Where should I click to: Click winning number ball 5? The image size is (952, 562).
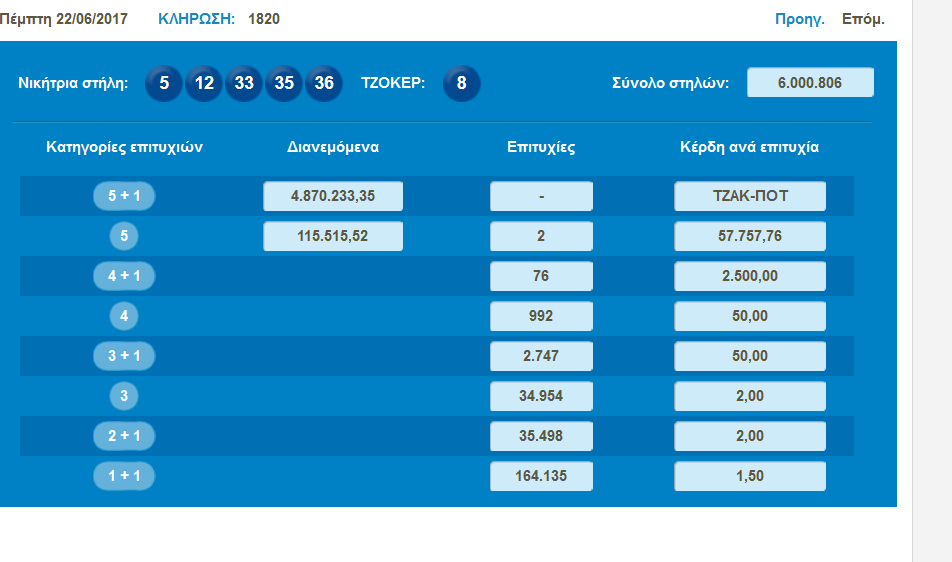coord(164,83)
